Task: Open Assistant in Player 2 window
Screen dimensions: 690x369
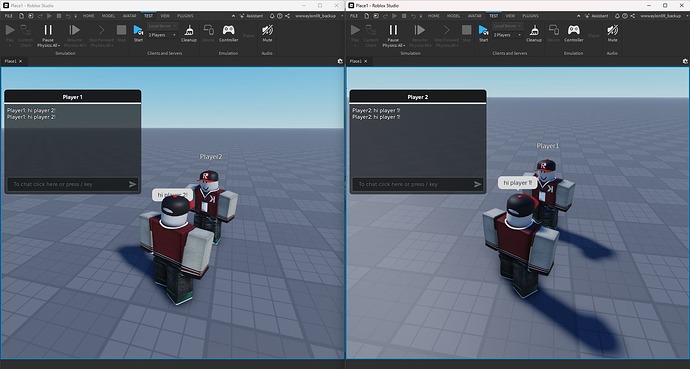Action: pyautogui.click(x=596, y=16)
